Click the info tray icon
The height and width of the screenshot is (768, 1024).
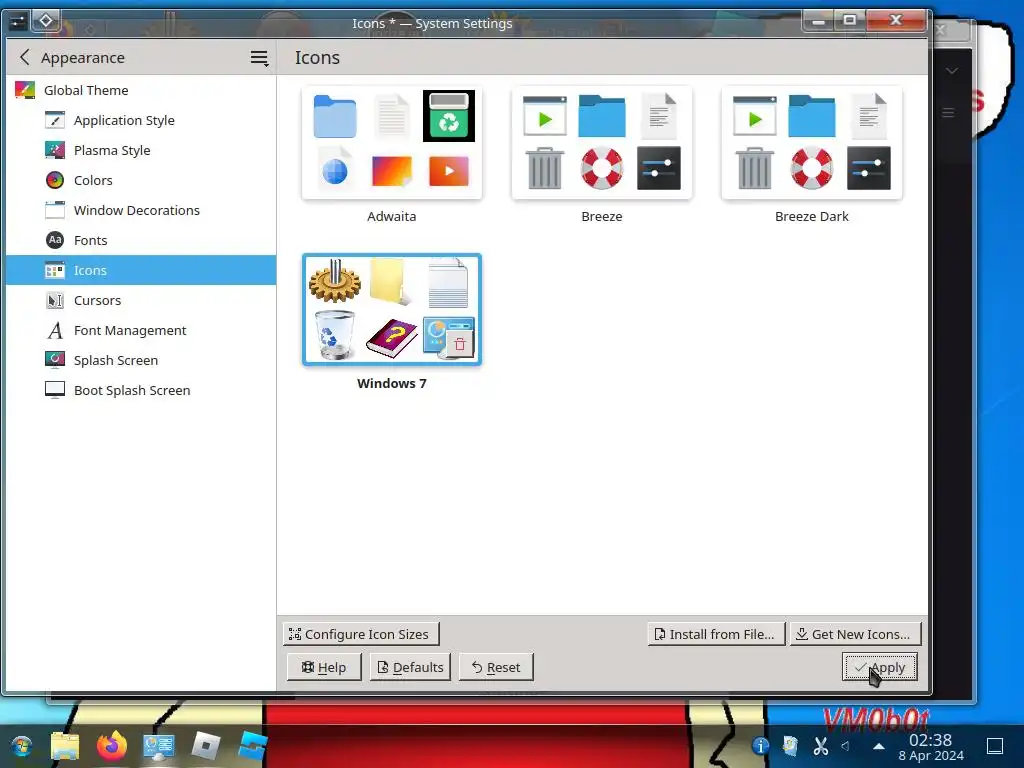click(760, 746)
